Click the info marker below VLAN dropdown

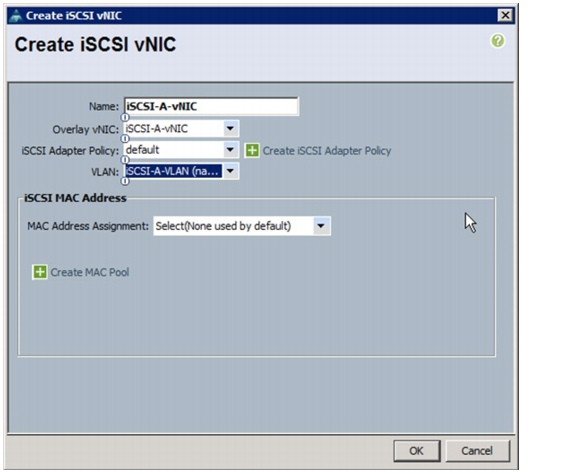[x=125, y=181]
